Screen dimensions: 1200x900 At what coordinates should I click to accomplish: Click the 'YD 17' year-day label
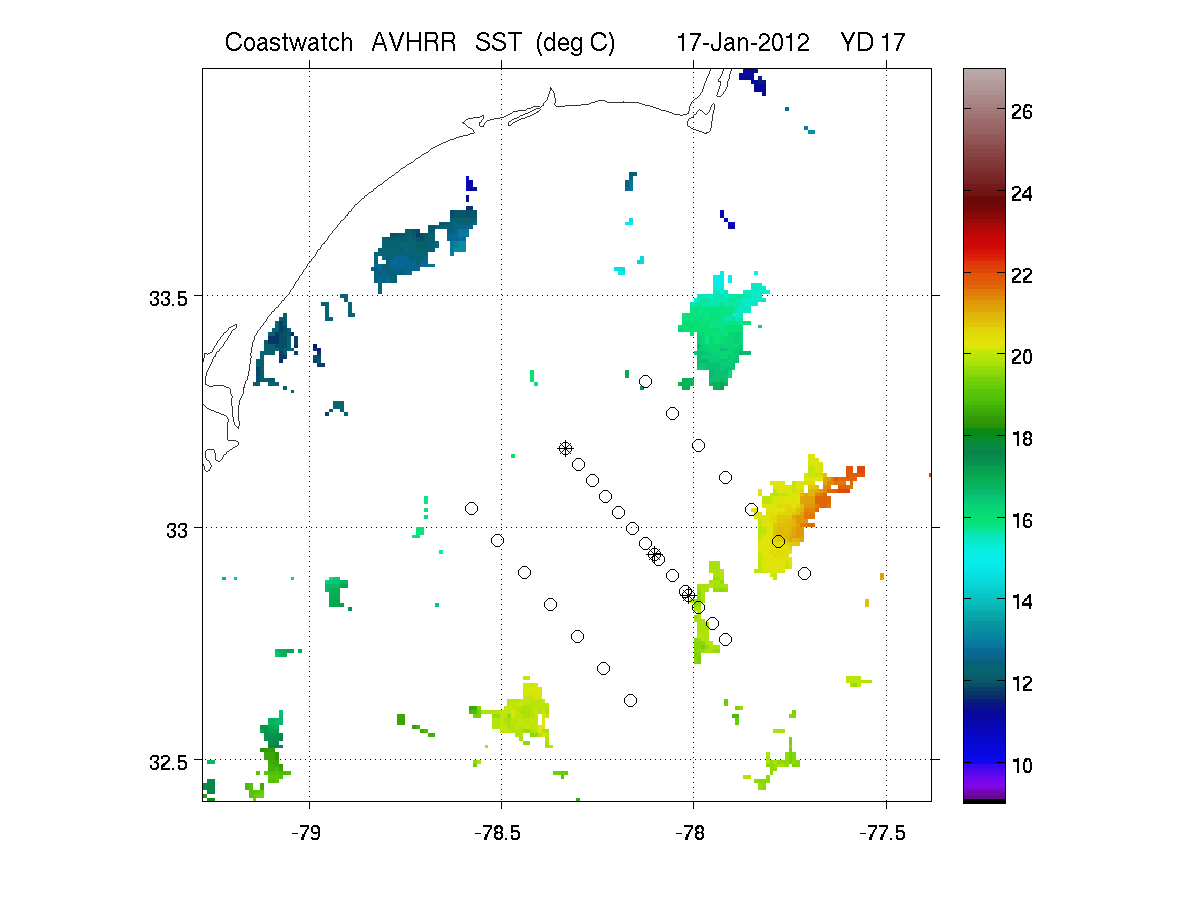click(x=874, y=43)
